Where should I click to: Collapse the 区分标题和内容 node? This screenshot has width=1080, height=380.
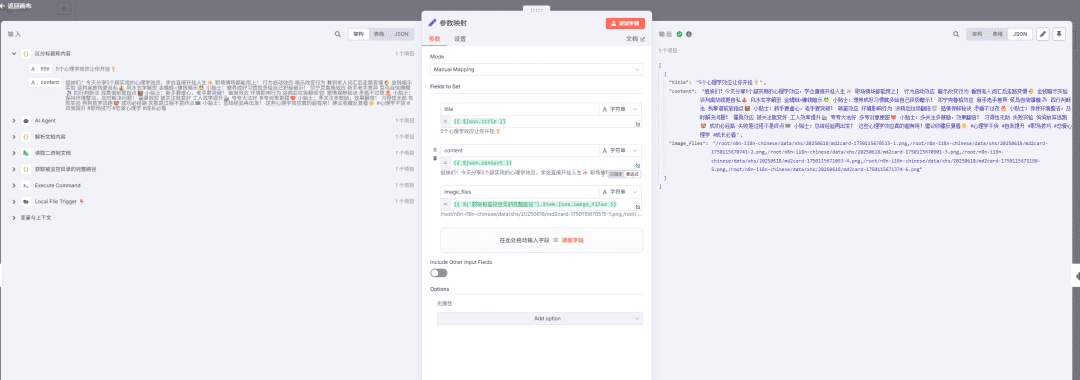click(x=14, y=53)
